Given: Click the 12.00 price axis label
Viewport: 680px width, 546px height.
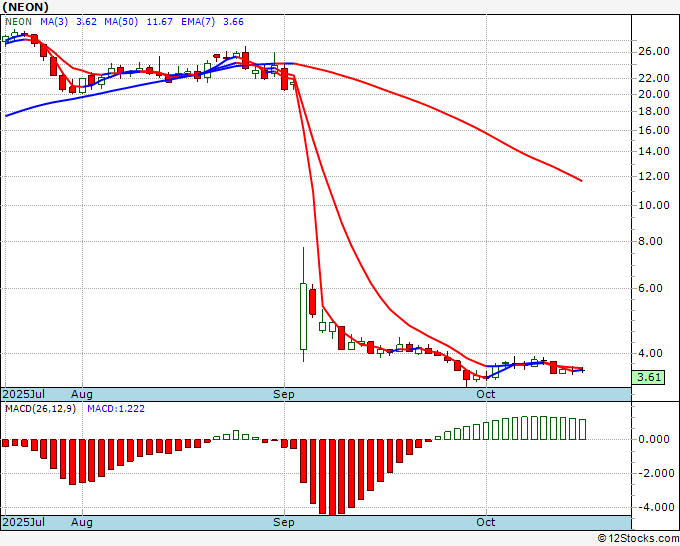Looking at the screenshot, I should [654, 177].
